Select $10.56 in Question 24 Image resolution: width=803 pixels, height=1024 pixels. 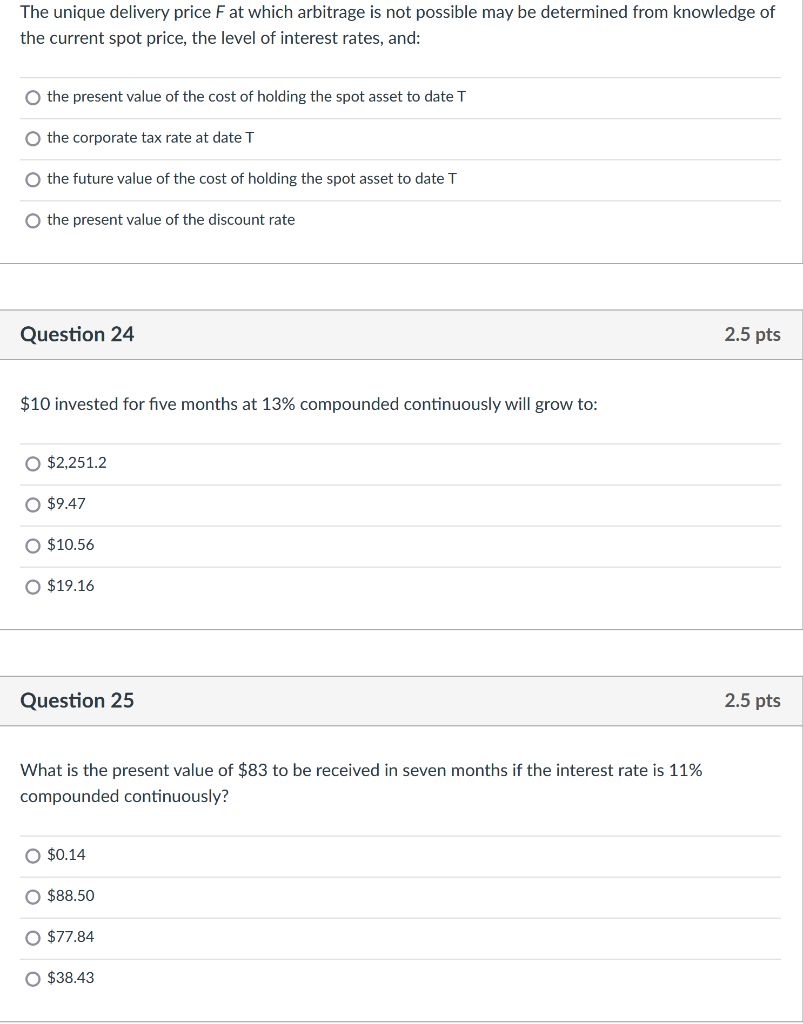click(x=70, y=545)
